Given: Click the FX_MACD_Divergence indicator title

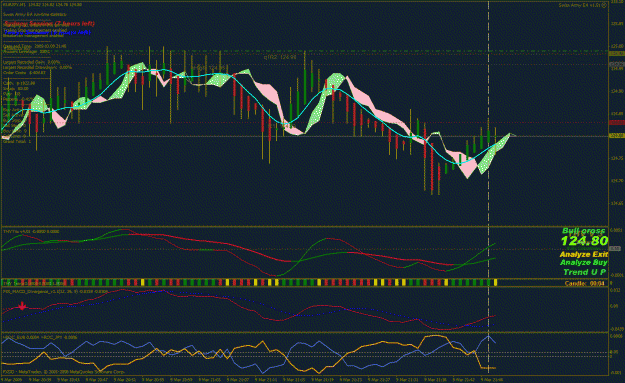Looking at the screenshot, I should coord(55,292).
